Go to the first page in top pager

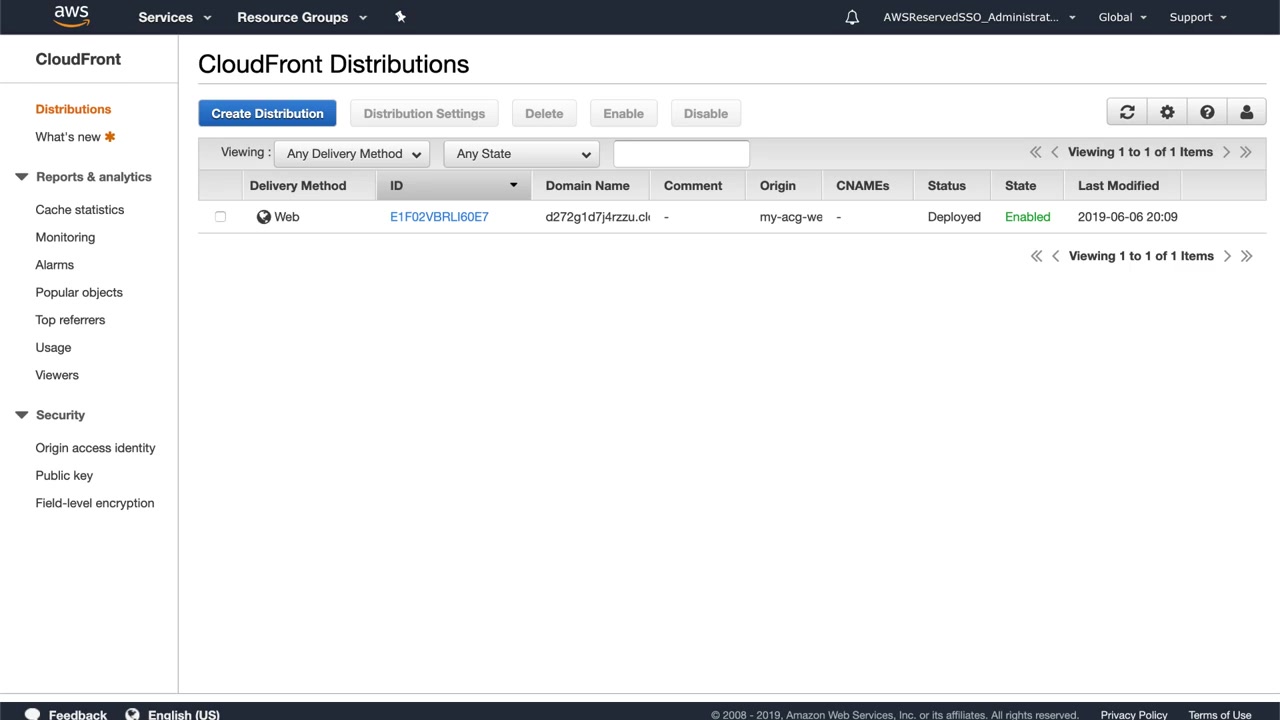pos(1035,152)
